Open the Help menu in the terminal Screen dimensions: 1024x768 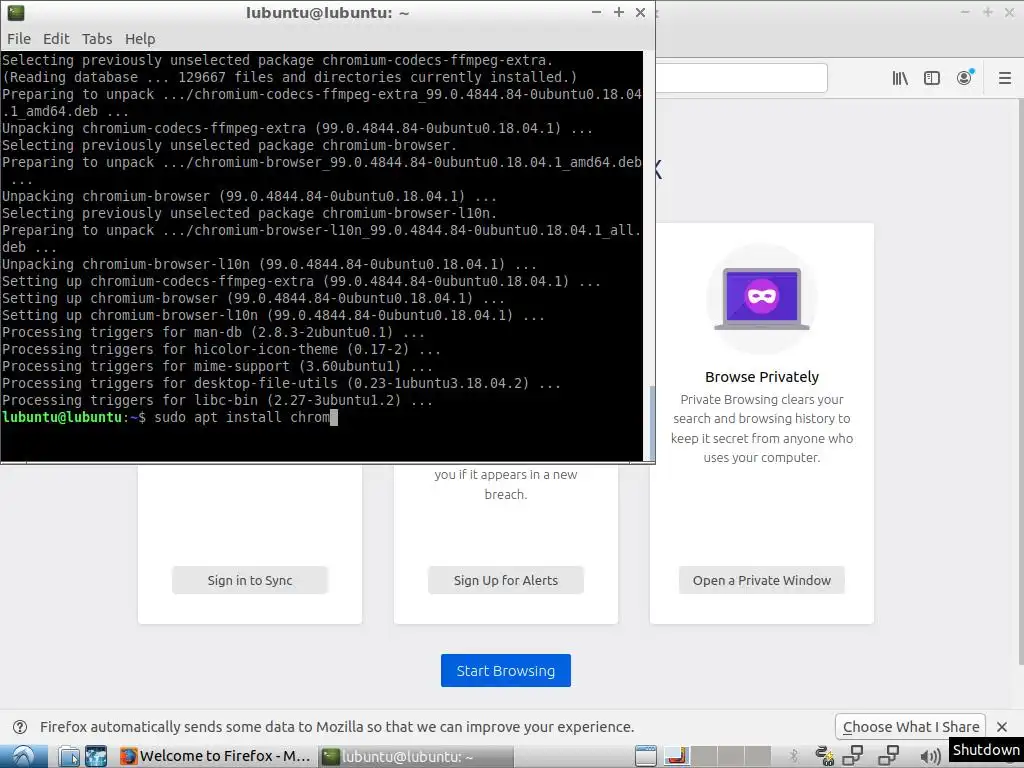(140, 39)
